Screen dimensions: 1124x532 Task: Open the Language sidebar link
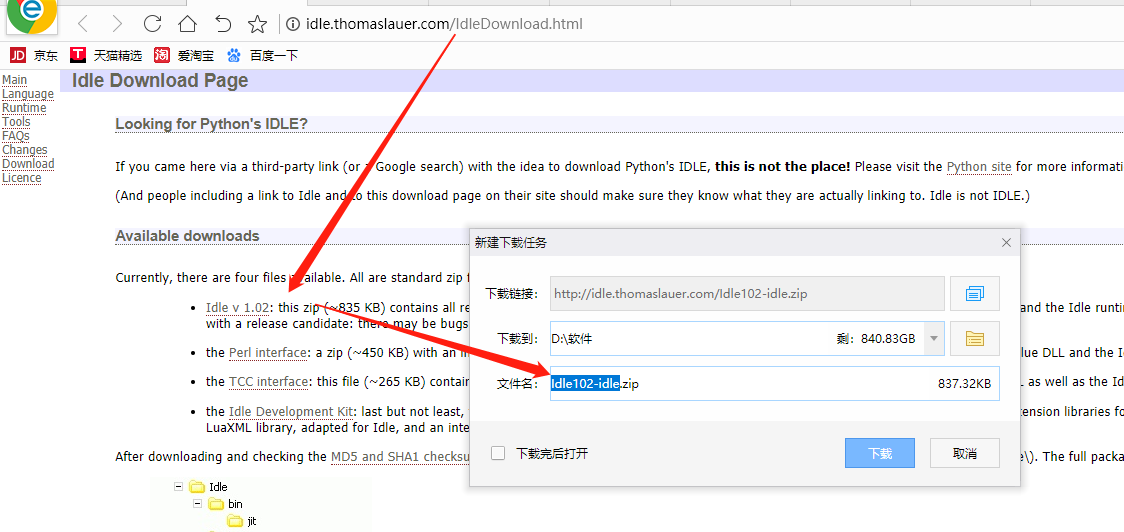[x=28, y=94]
